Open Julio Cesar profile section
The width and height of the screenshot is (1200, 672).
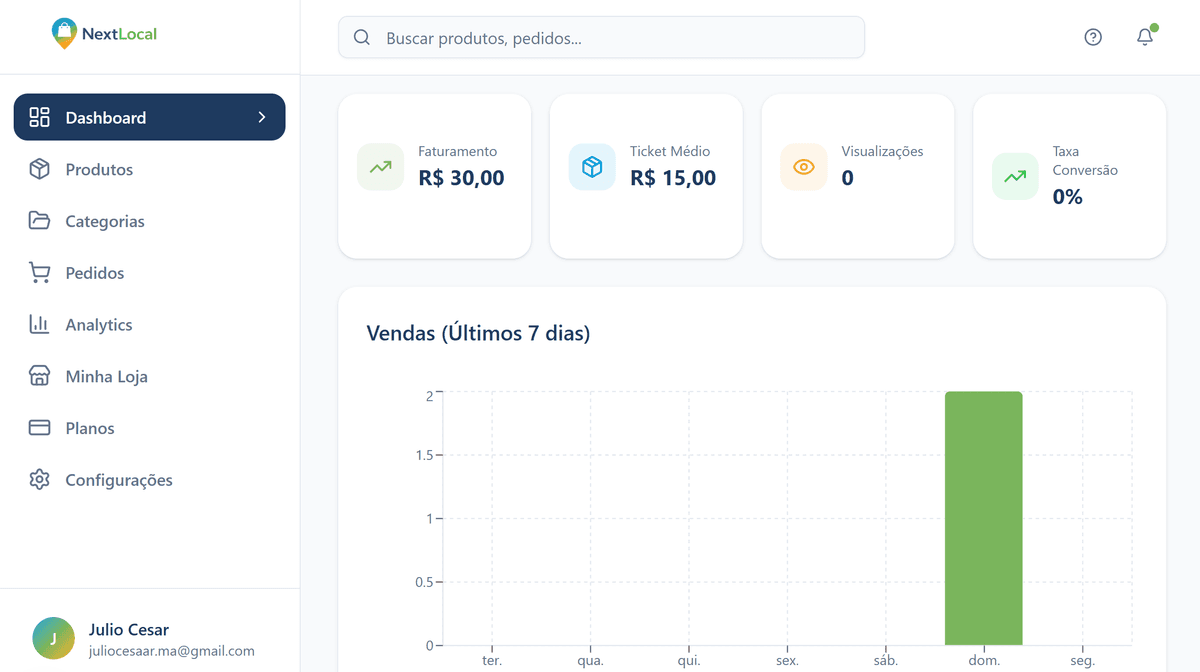[x=129, y=638]
